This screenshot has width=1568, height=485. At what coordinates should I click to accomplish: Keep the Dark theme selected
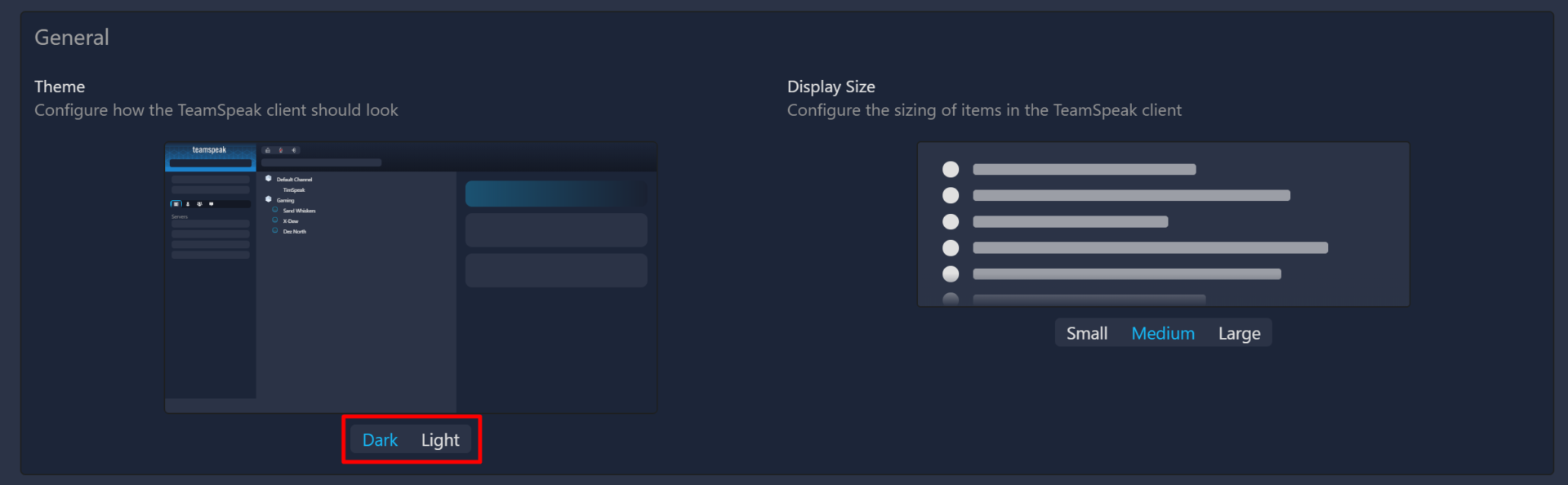[x=381, y=439]
